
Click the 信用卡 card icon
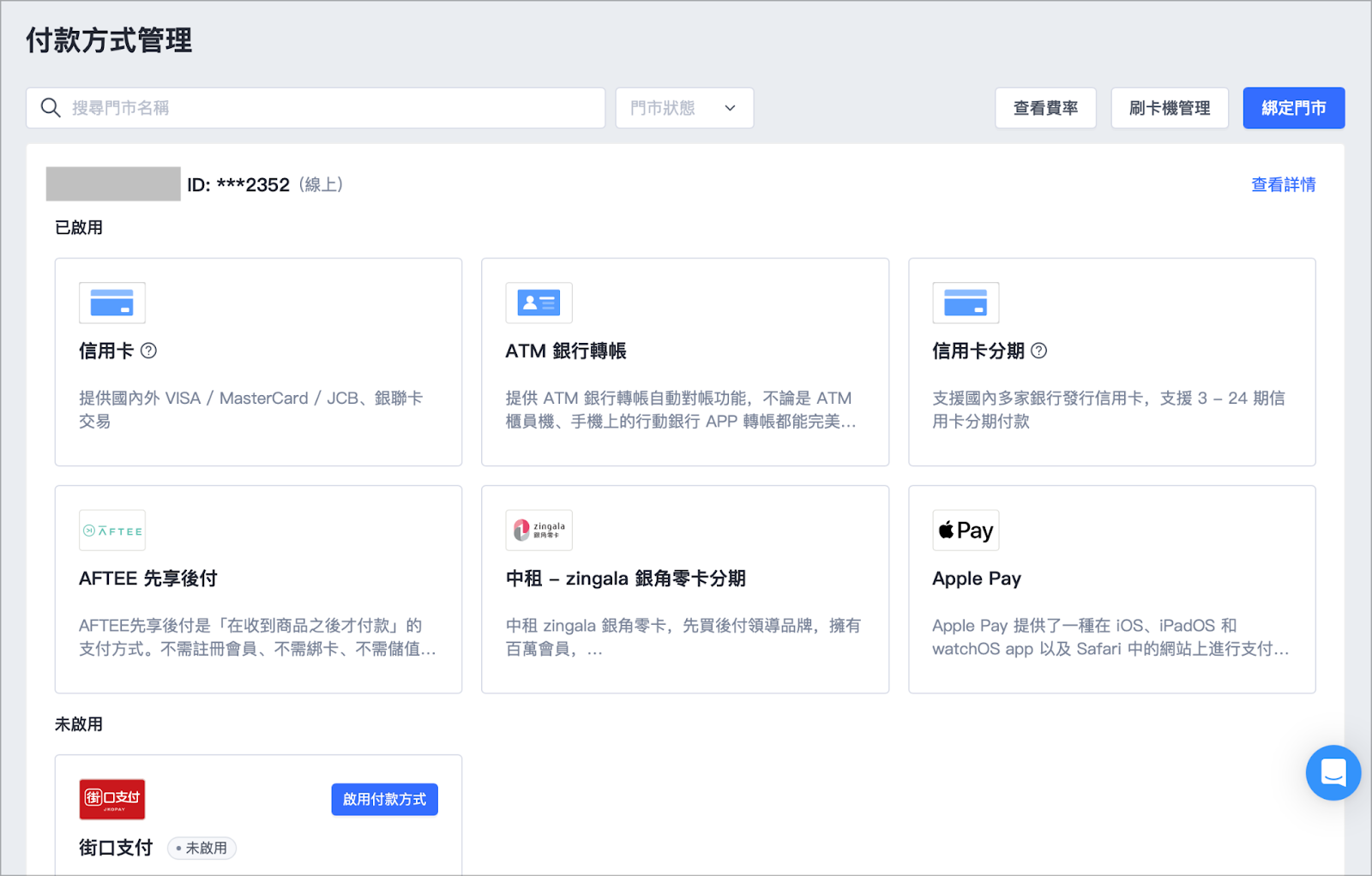tap(112, 303)
